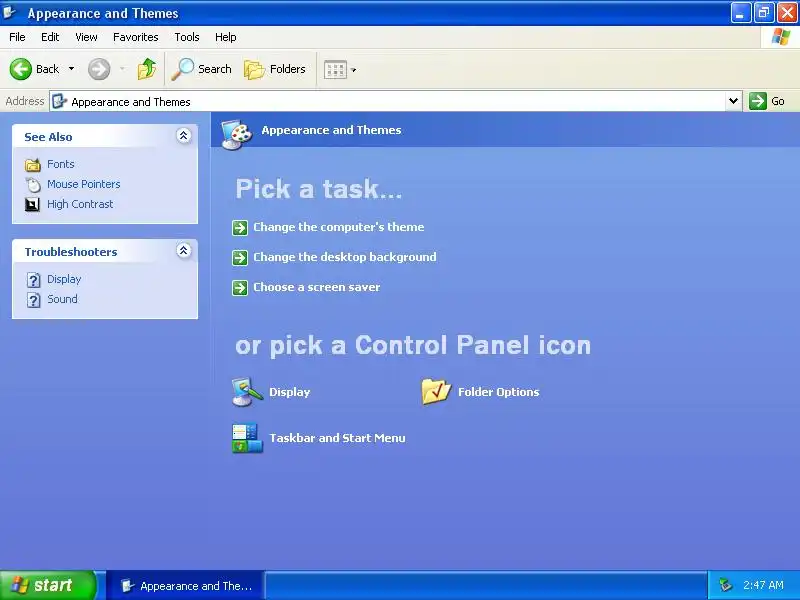Collapse the See Also panel
The width and height of the screenshot is (800, 600).
[x=184, y=136]
